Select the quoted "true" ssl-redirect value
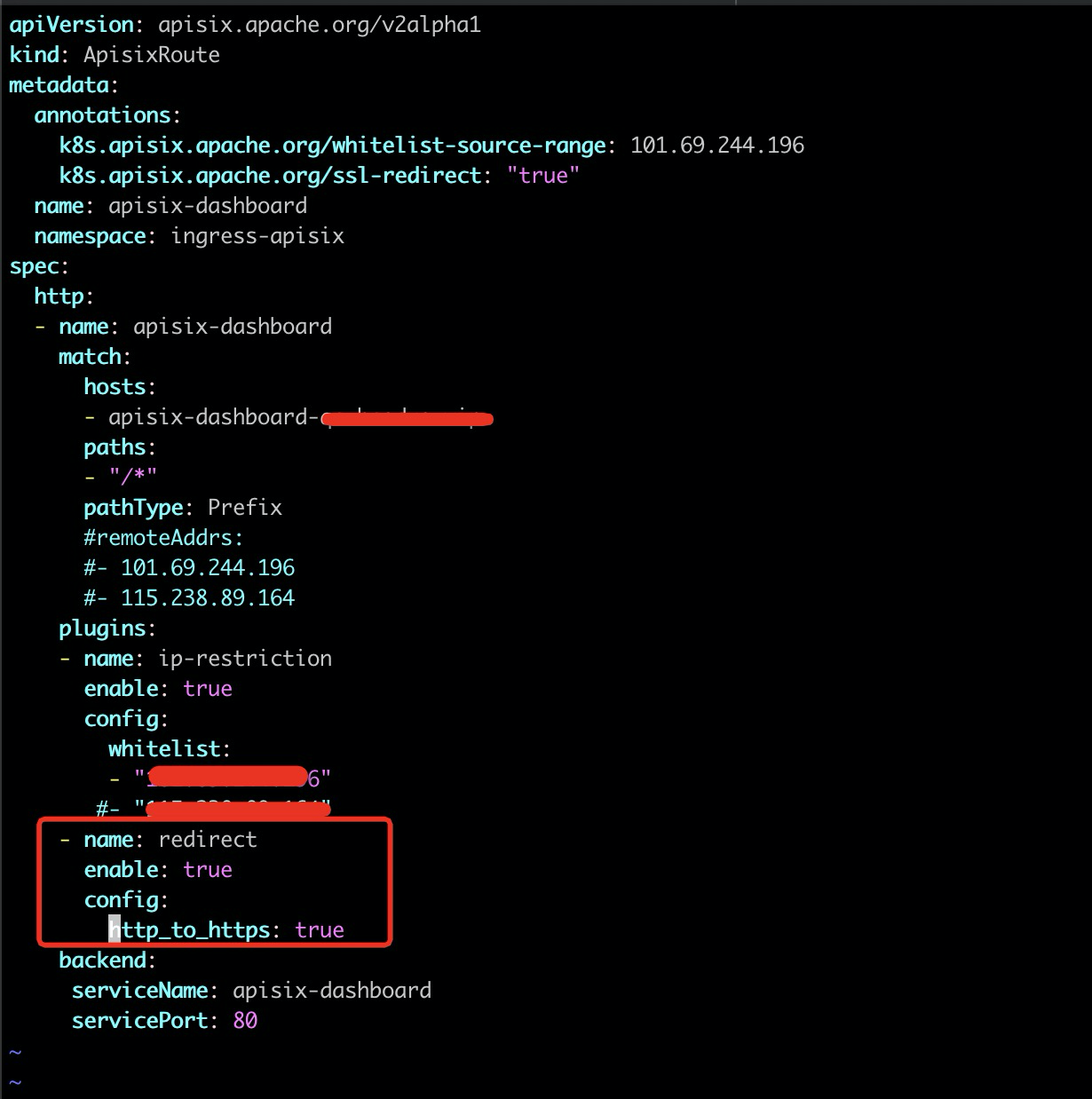Screen dimensions: 1092x1099 pos(543,176)
